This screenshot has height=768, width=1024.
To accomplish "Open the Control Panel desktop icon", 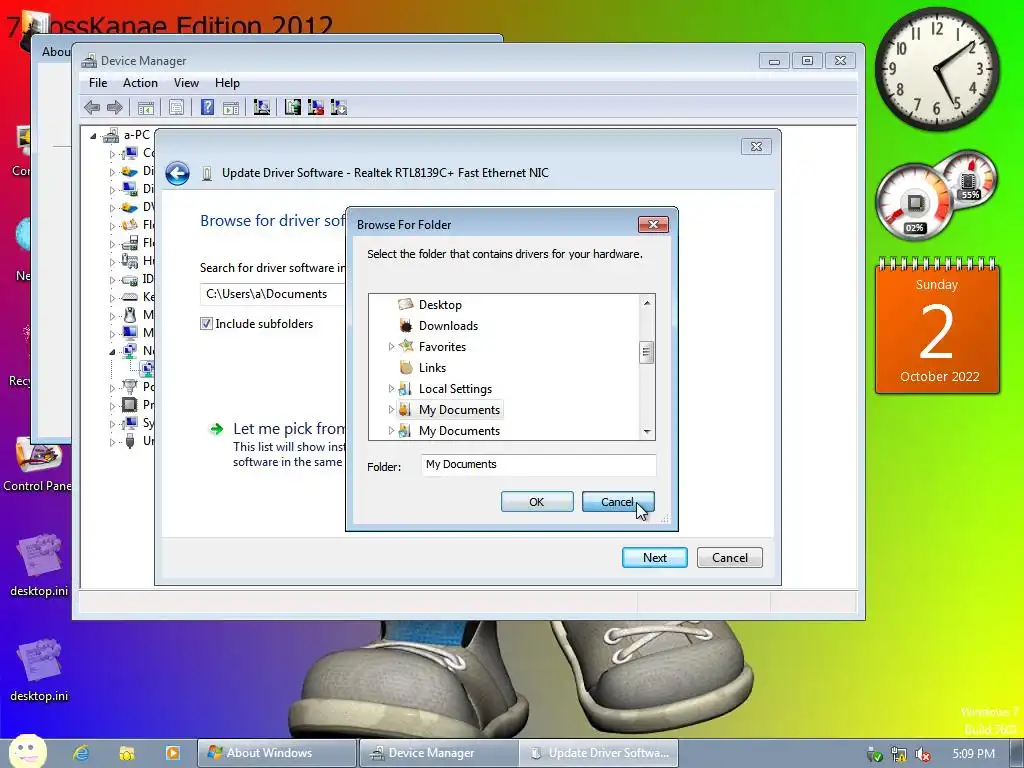I will point(37,464).
